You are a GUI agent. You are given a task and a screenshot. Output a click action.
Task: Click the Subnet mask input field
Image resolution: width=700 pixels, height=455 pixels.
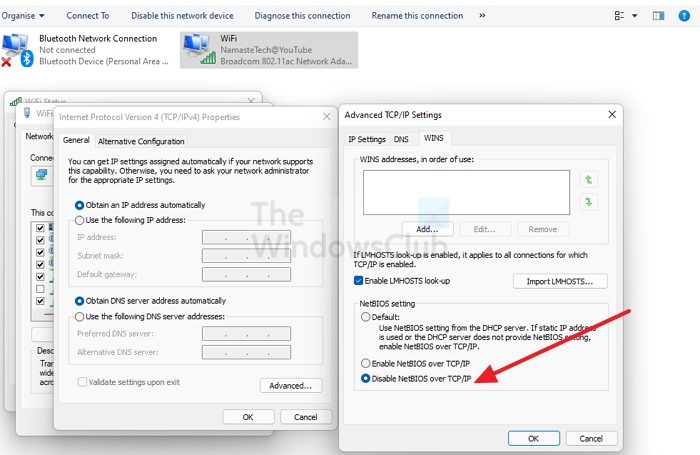(246, 256)
